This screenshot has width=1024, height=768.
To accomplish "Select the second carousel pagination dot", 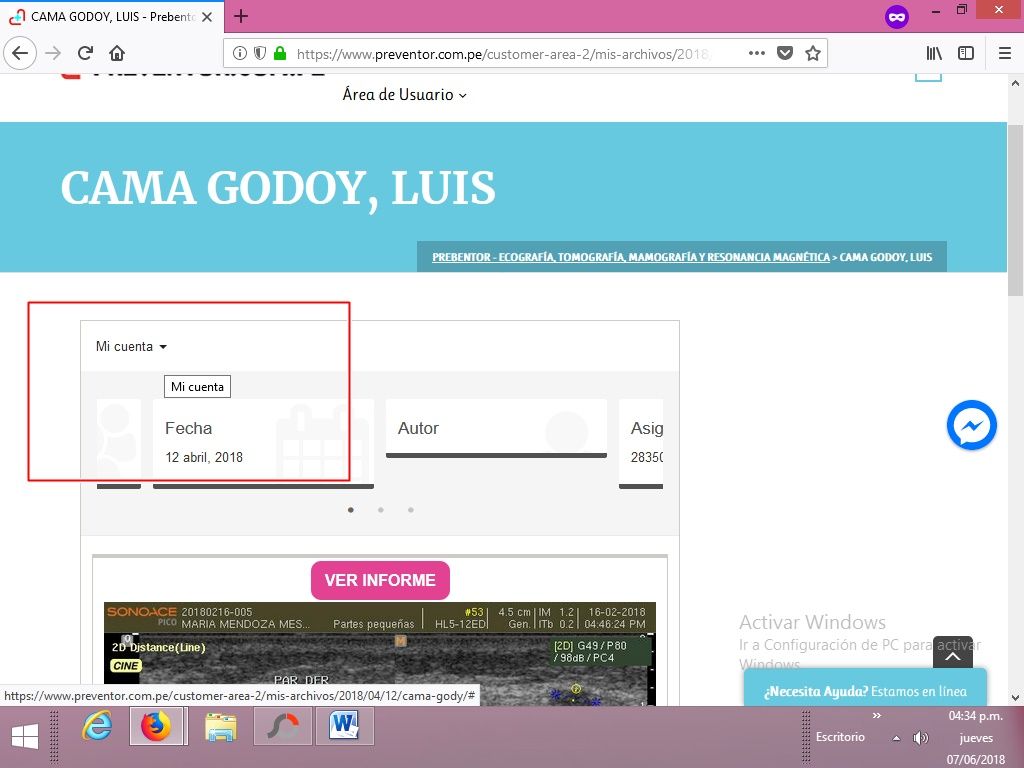I will pos(381,510).
